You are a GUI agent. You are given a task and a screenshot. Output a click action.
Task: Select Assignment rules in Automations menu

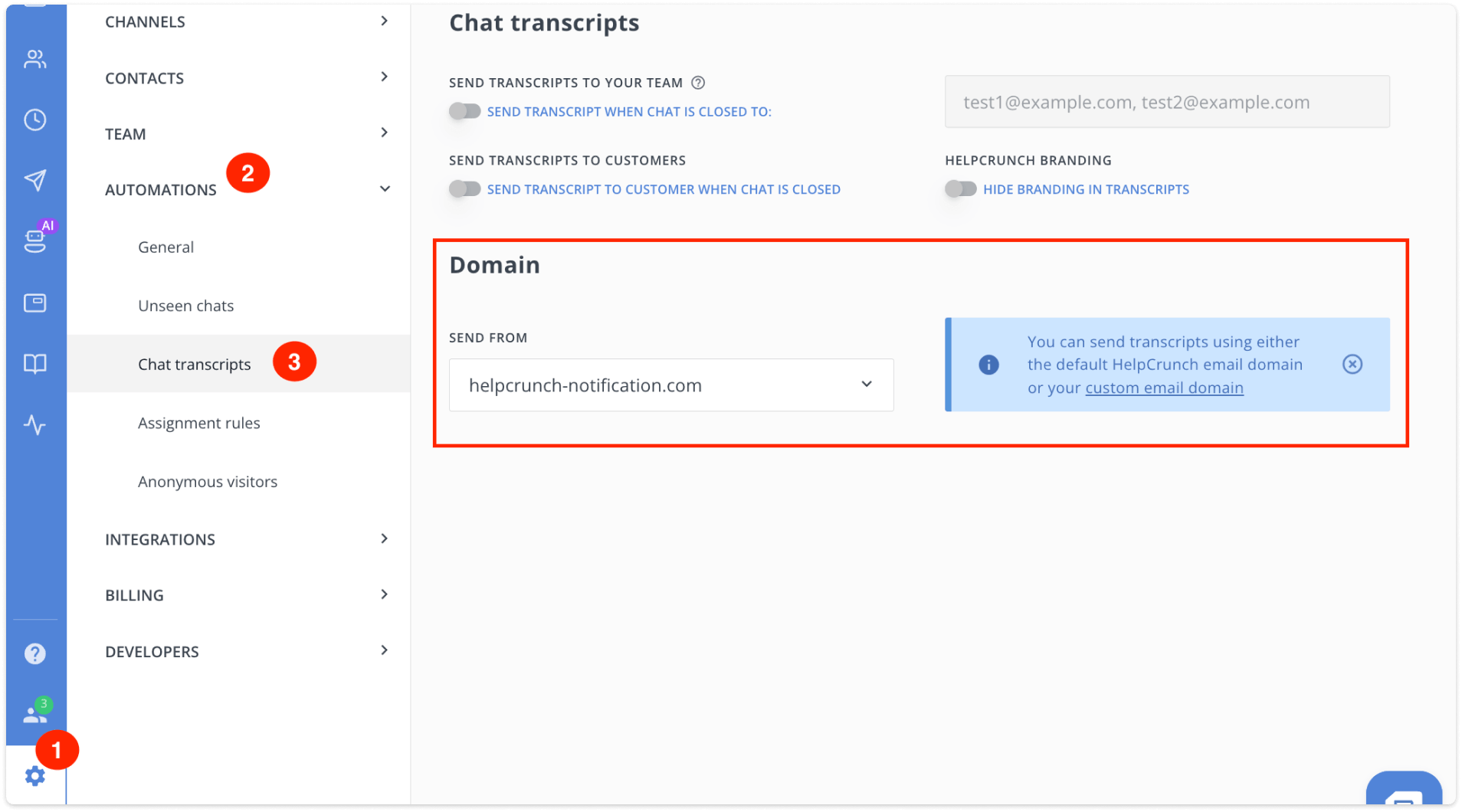click(199, 422)
